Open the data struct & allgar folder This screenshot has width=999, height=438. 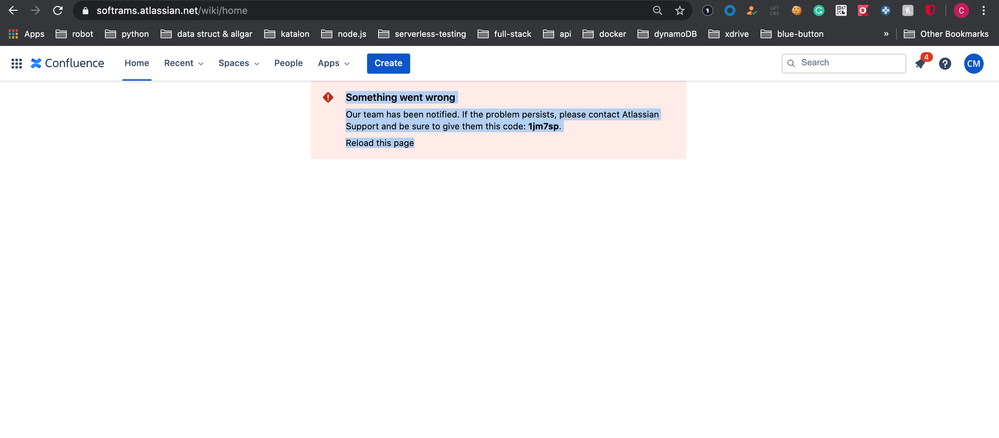tap(206, 34)
